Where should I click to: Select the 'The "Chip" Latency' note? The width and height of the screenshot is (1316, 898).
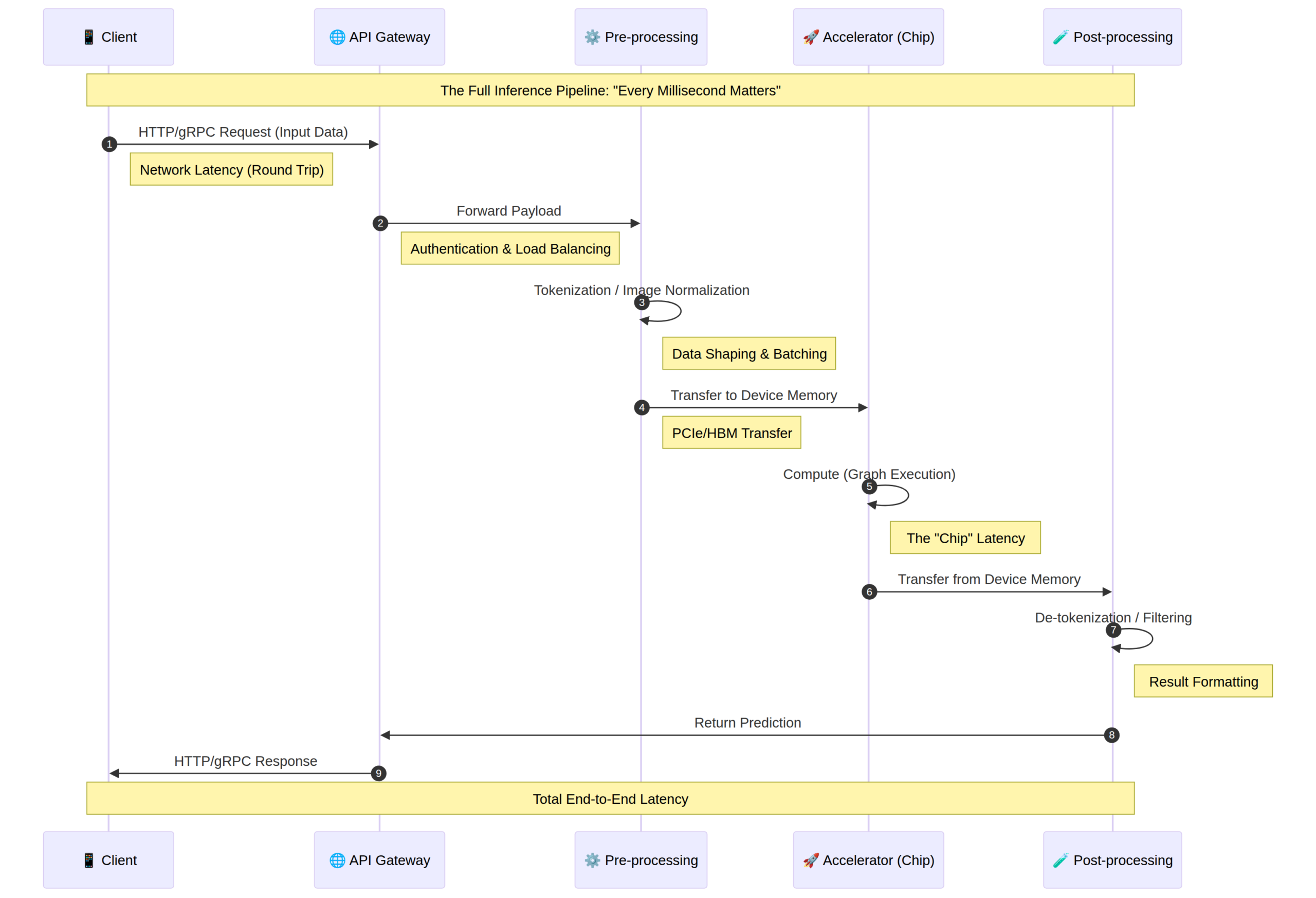(965, 537)
